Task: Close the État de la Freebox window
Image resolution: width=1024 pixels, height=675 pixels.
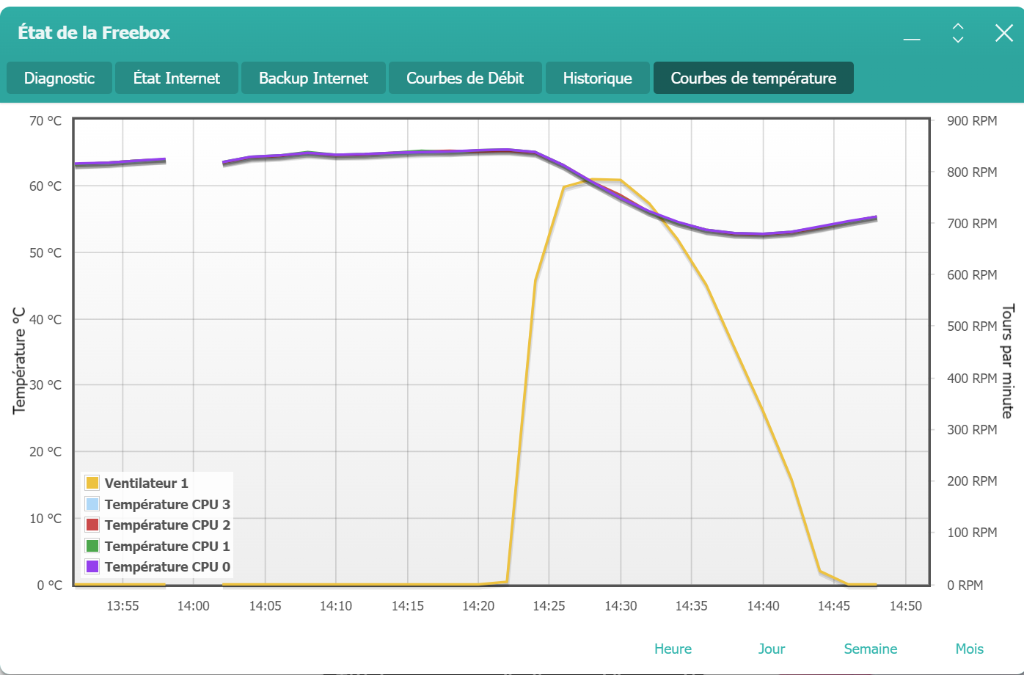Action: [x=1004, y=33]
